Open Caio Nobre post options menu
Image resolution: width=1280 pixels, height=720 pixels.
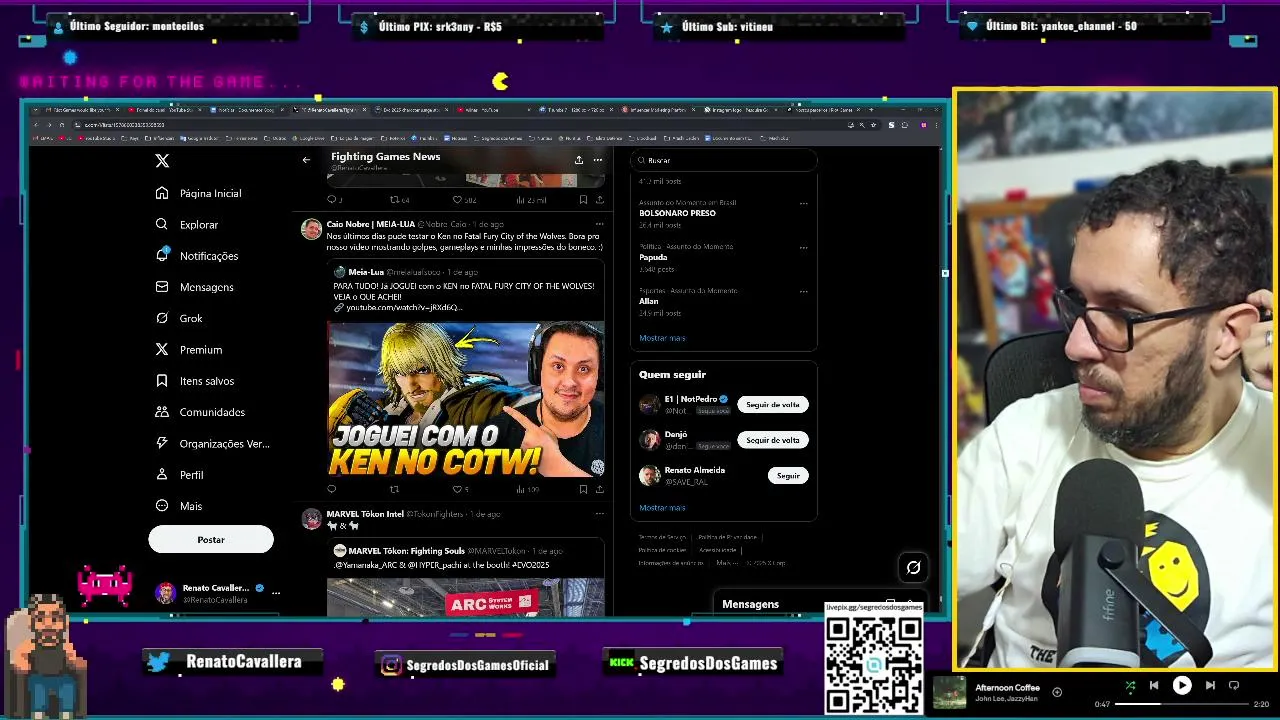[x=599, y=224]
